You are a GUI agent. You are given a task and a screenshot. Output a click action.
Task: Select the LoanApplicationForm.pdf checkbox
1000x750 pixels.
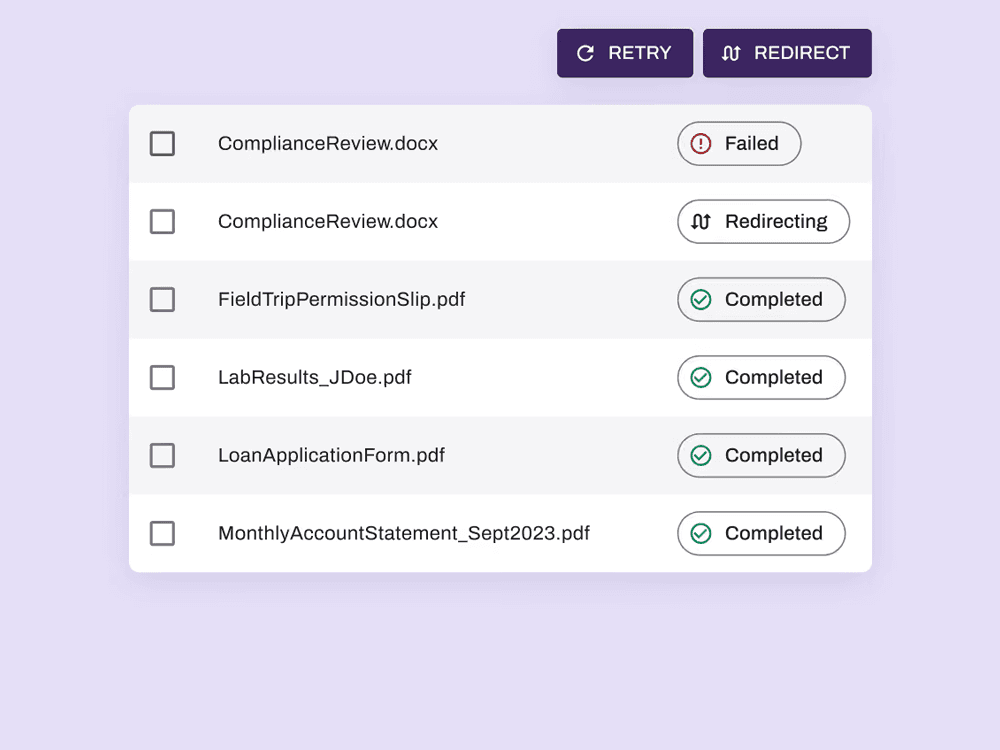[162, 455]
